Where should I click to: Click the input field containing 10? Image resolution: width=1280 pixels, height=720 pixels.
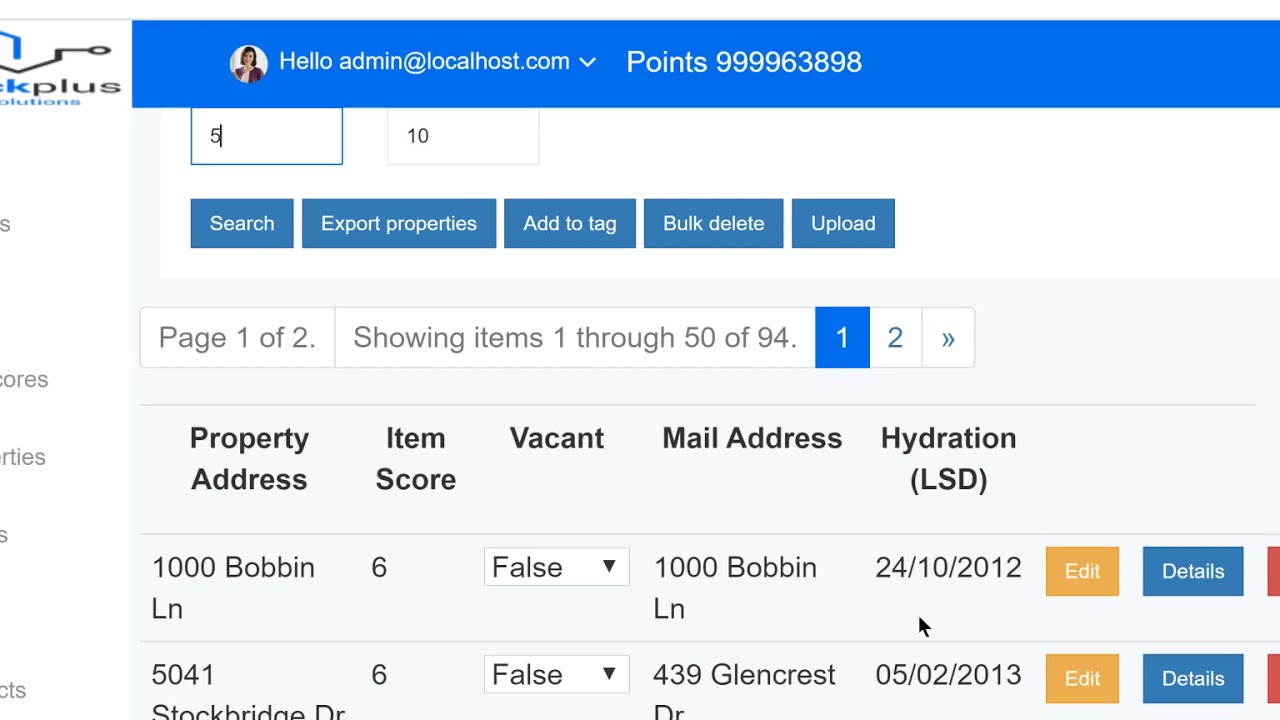tap(463, 136)
